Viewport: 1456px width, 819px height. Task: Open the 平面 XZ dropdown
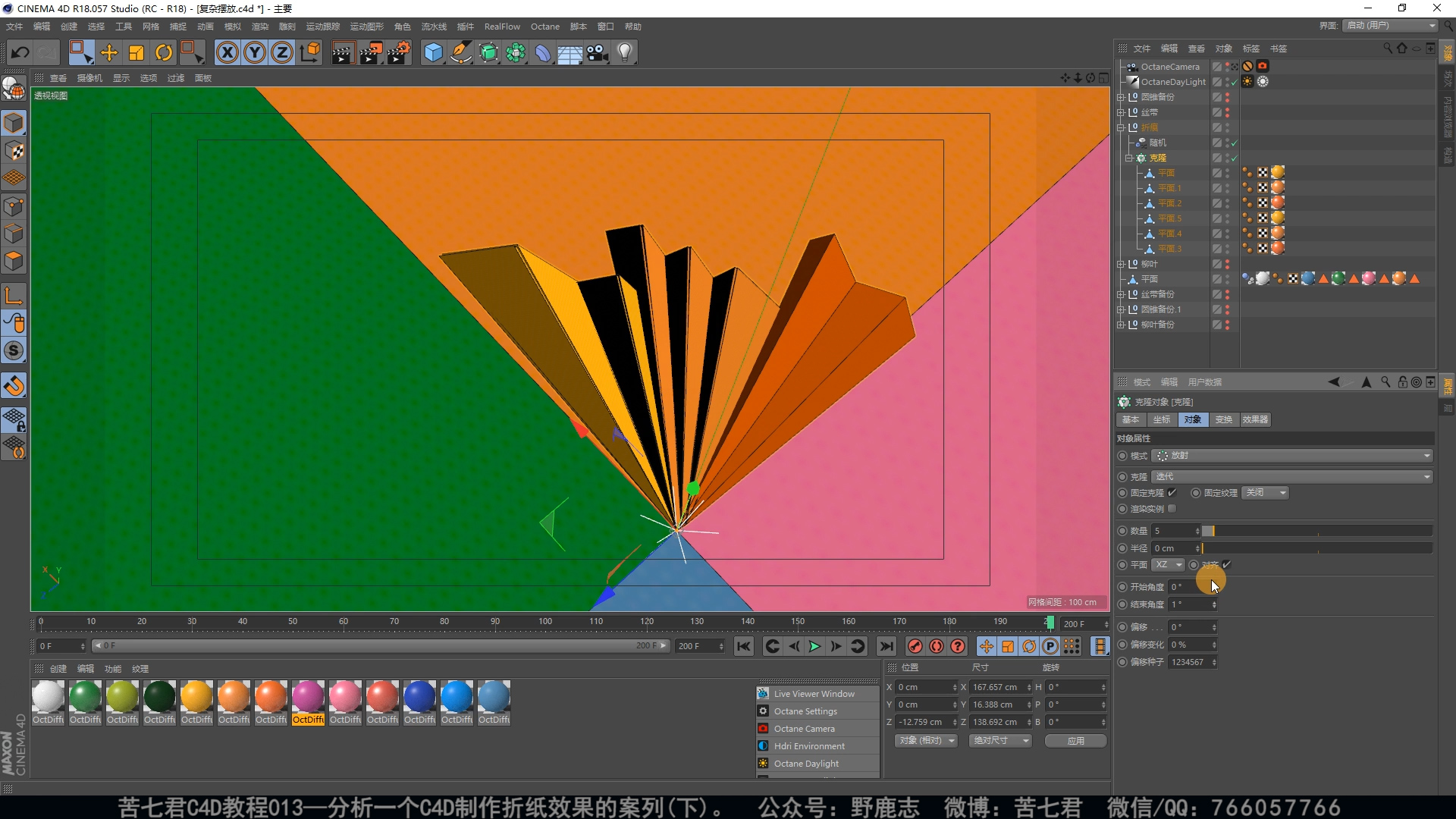(x=1168, y=565)
